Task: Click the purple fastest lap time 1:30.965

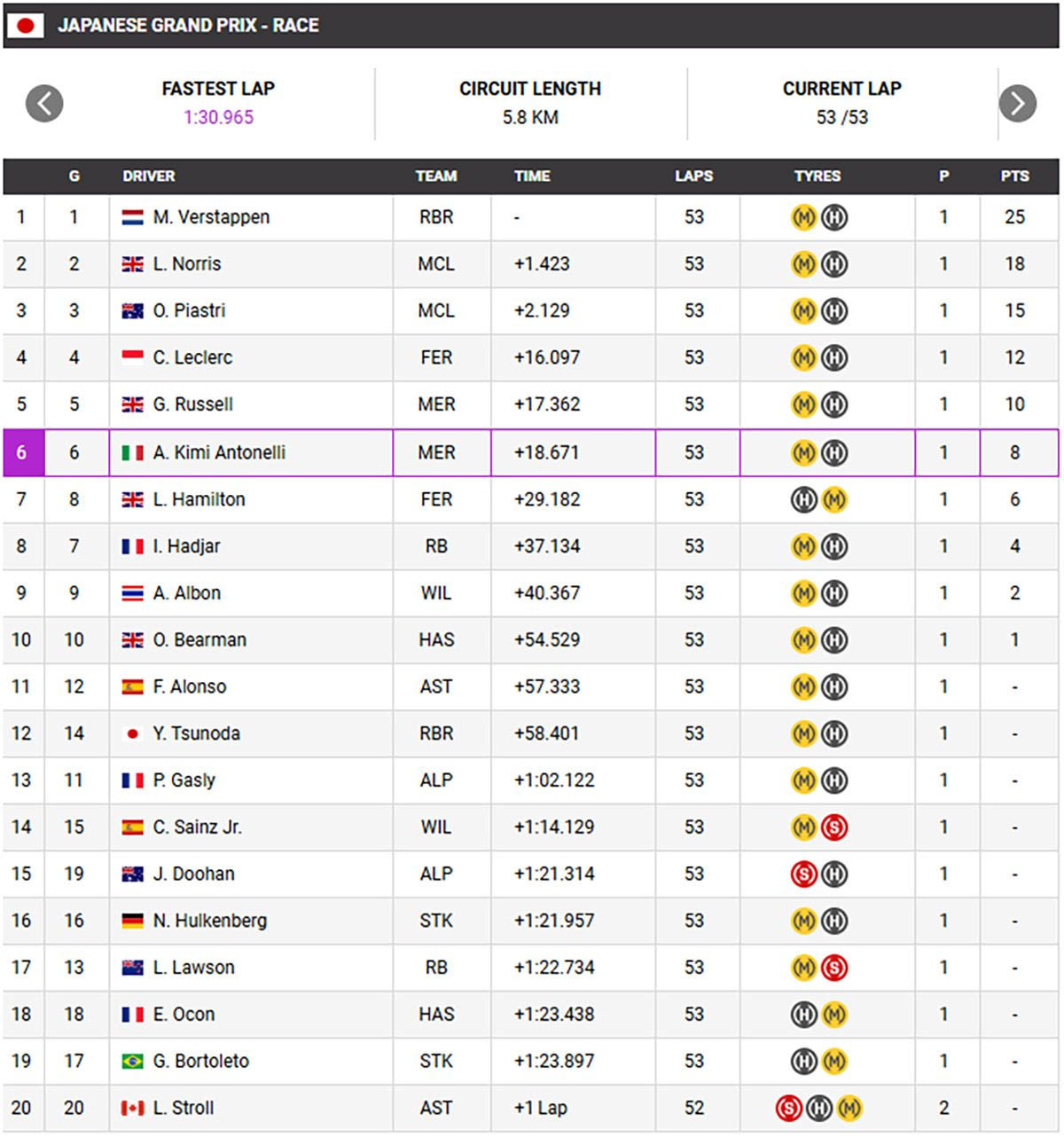Action: pyautogui.click(x=218, y=117)
